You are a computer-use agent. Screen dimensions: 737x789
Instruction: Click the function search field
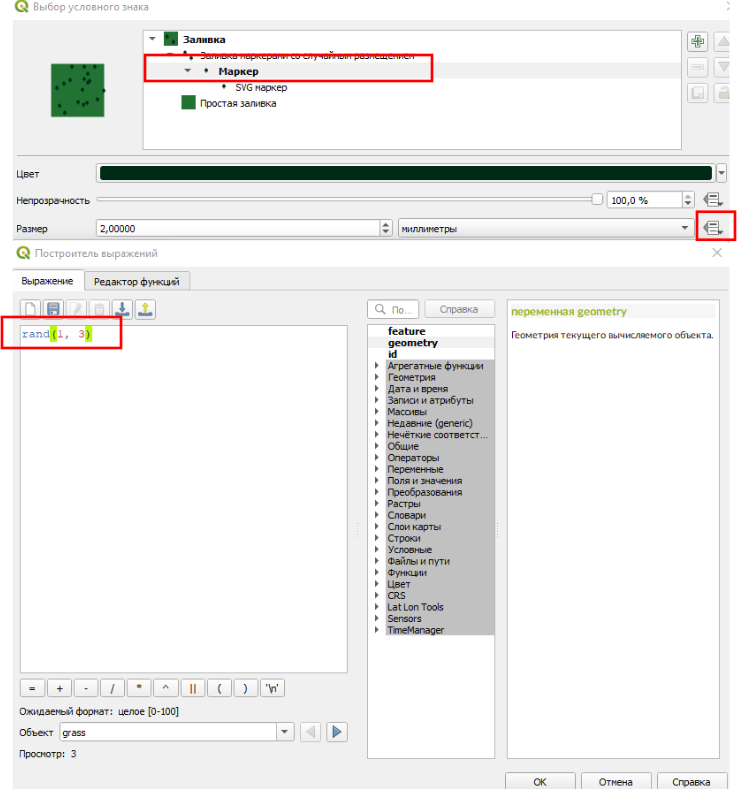tap(394, 309)
